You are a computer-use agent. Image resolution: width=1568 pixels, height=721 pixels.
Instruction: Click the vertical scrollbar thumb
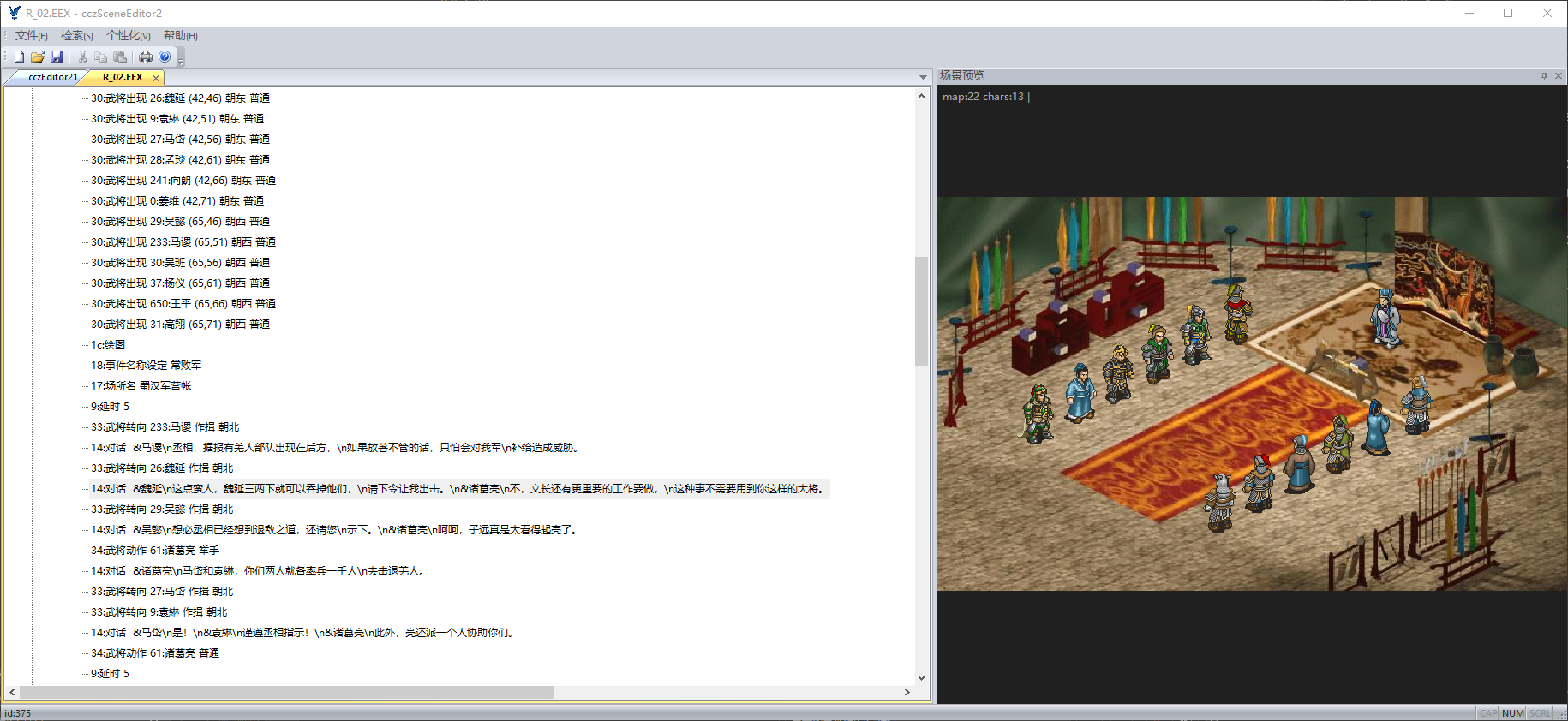pos(921,311)
